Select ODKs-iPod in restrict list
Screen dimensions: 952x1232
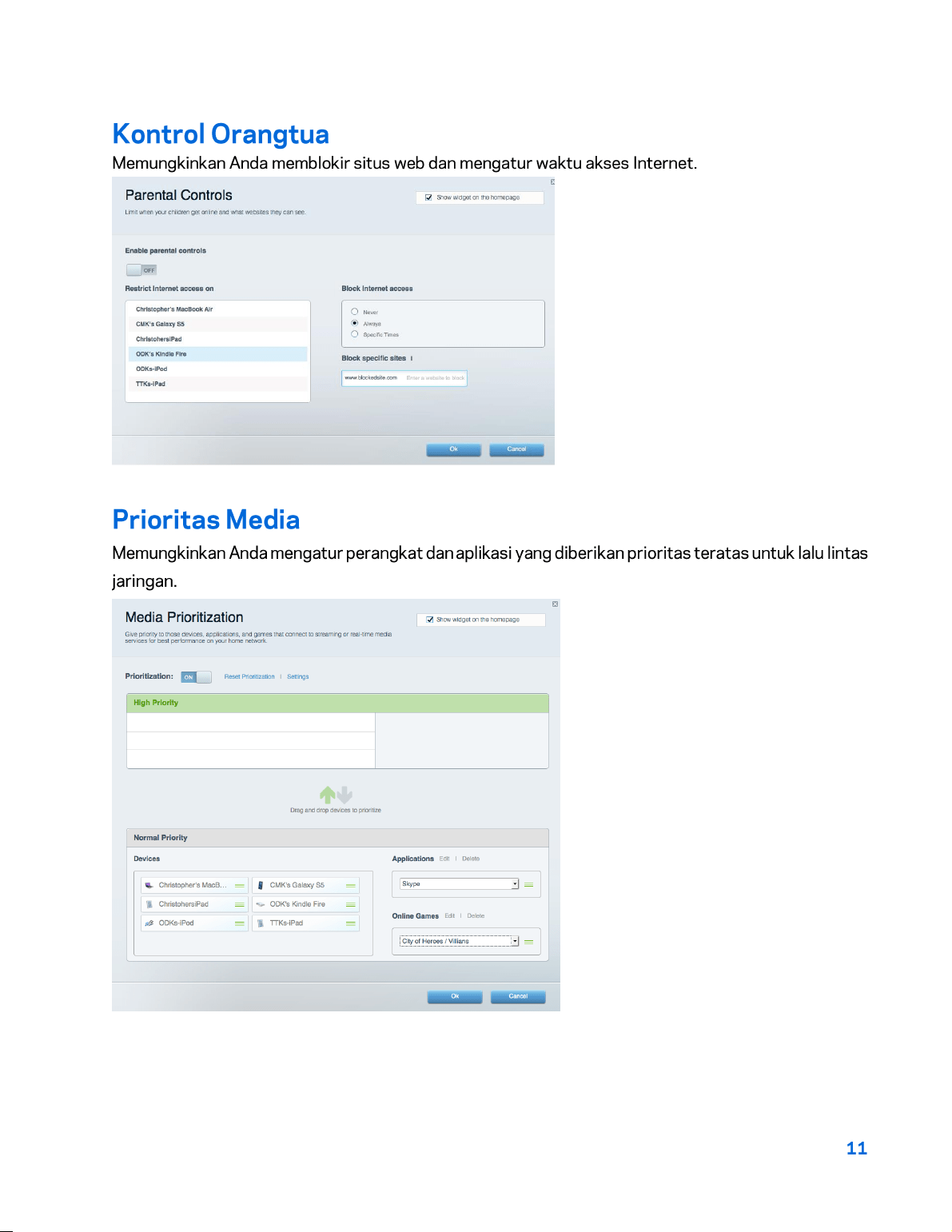(217, 369)
